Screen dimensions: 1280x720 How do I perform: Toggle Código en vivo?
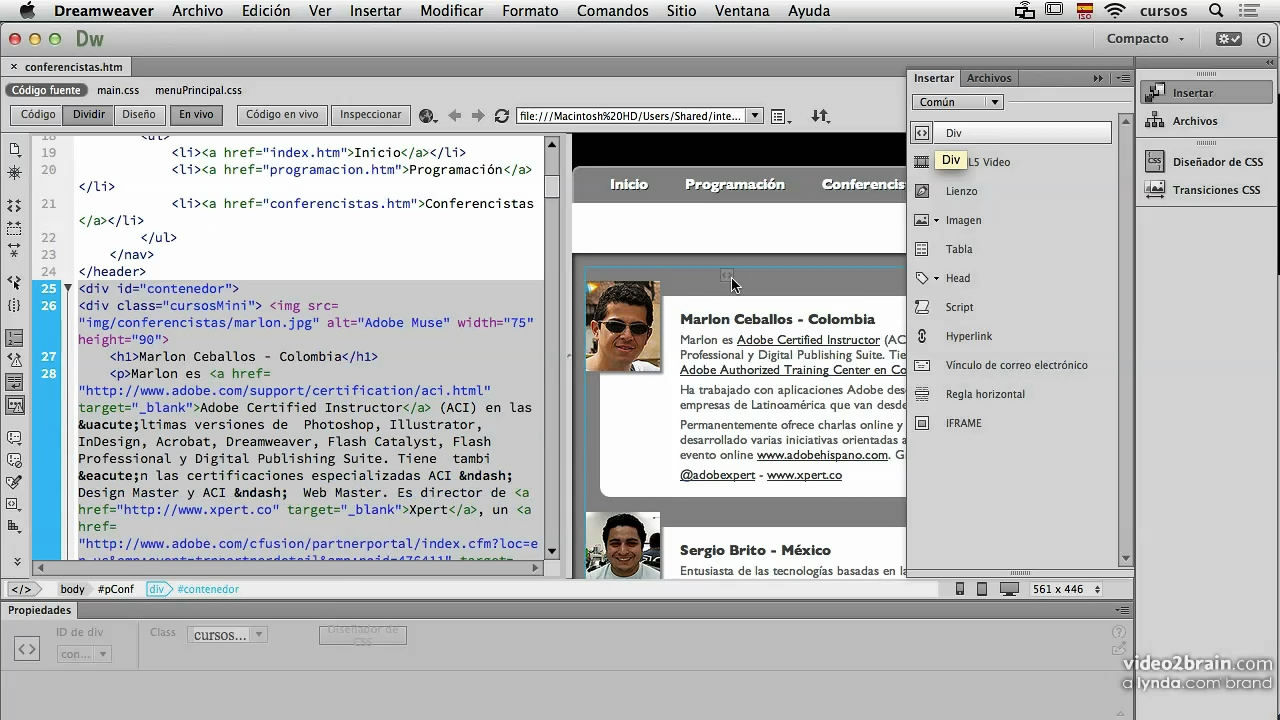(x=282, y=115)
